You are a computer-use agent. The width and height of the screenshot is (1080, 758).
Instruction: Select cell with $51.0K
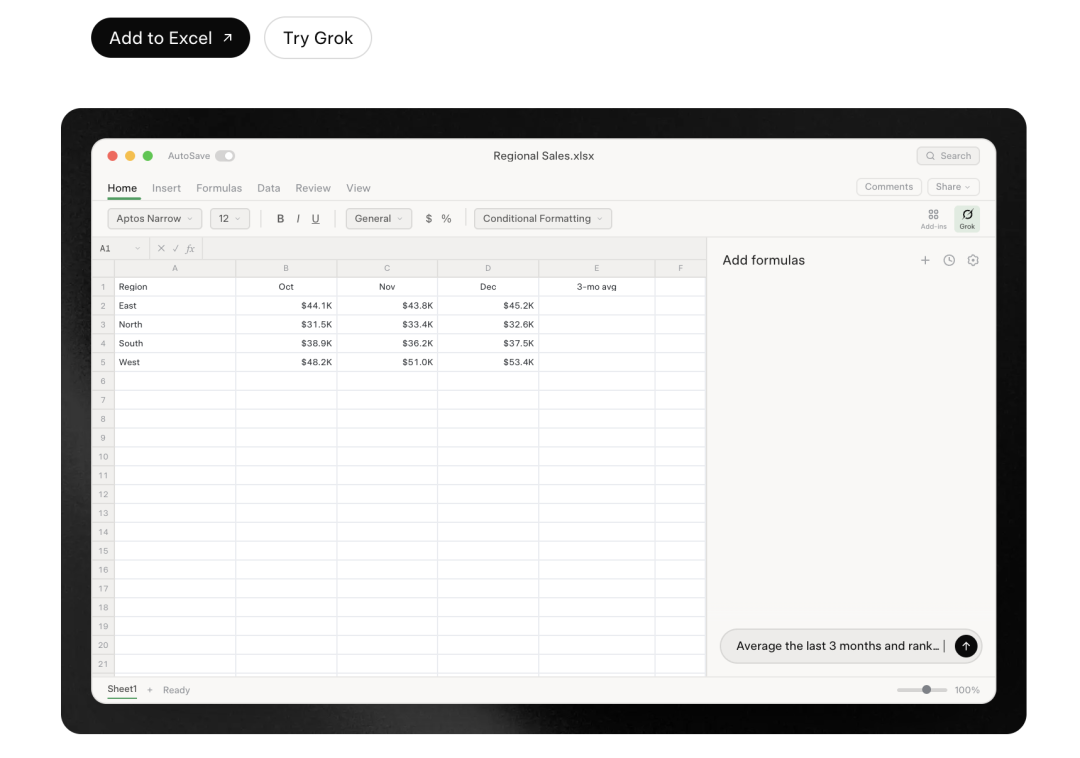(387, 362)
